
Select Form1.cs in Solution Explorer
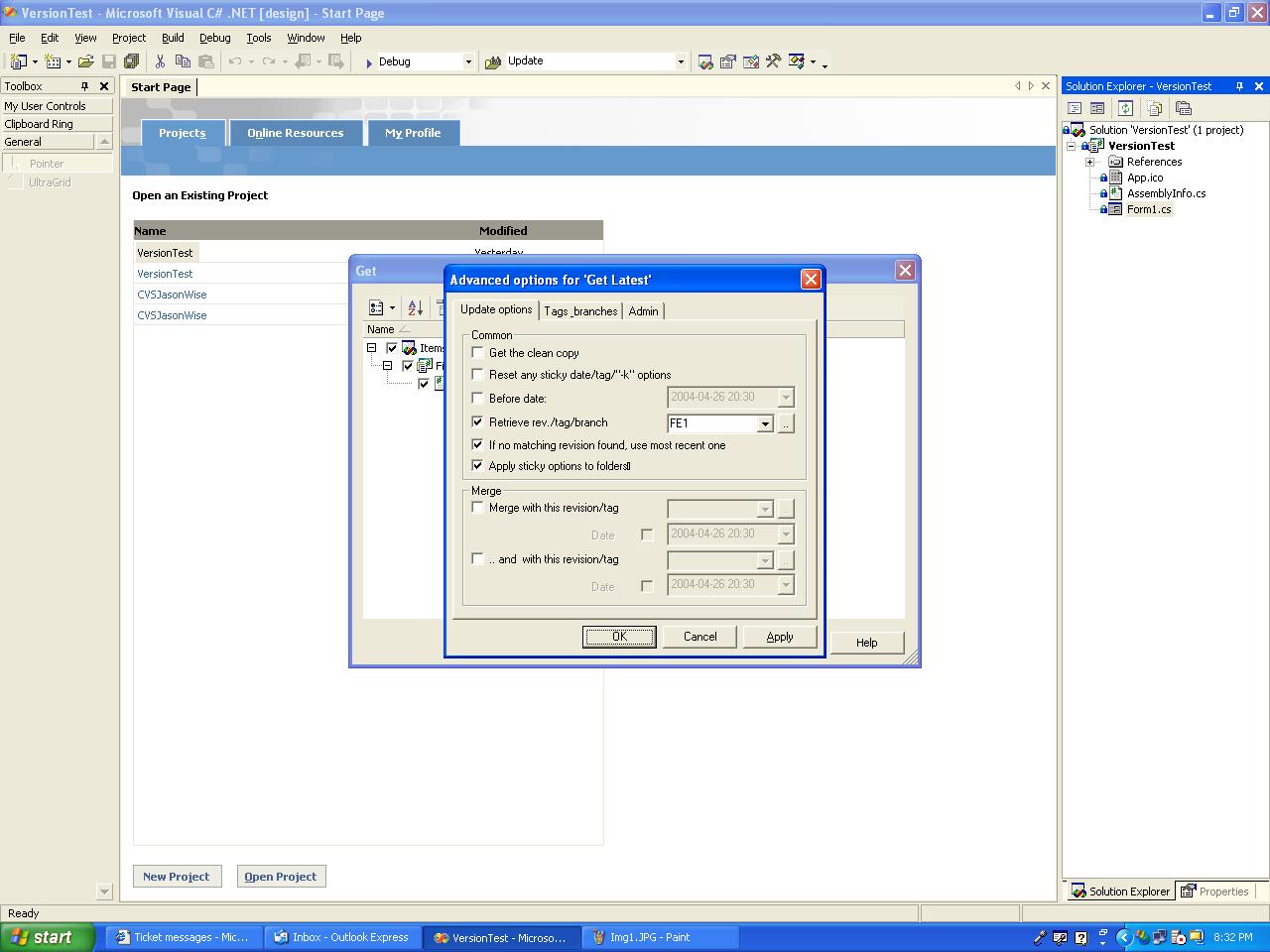1149,209
